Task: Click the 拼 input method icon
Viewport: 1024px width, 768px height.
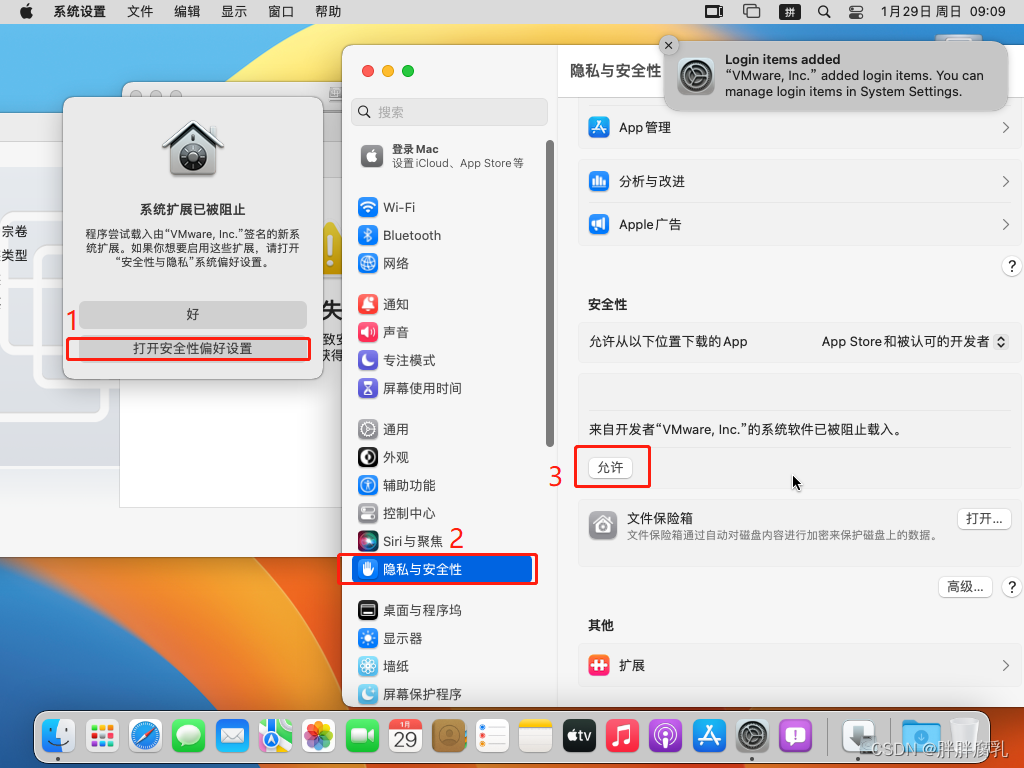Action: tap(790, 12)
